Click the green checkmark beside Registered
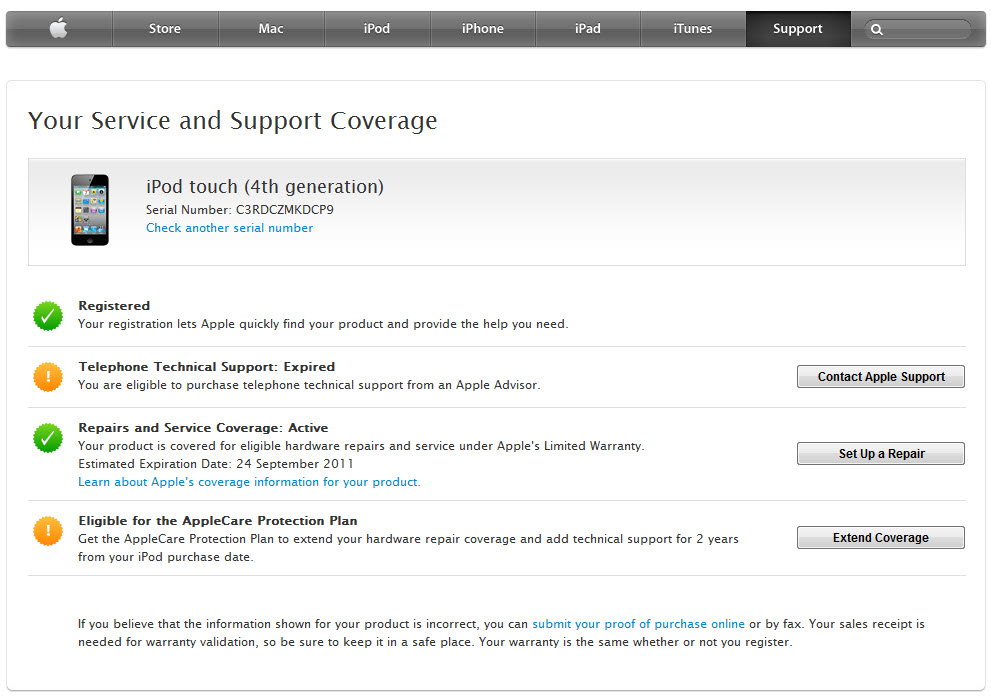991x698 pixels. [x=48, y=316]
